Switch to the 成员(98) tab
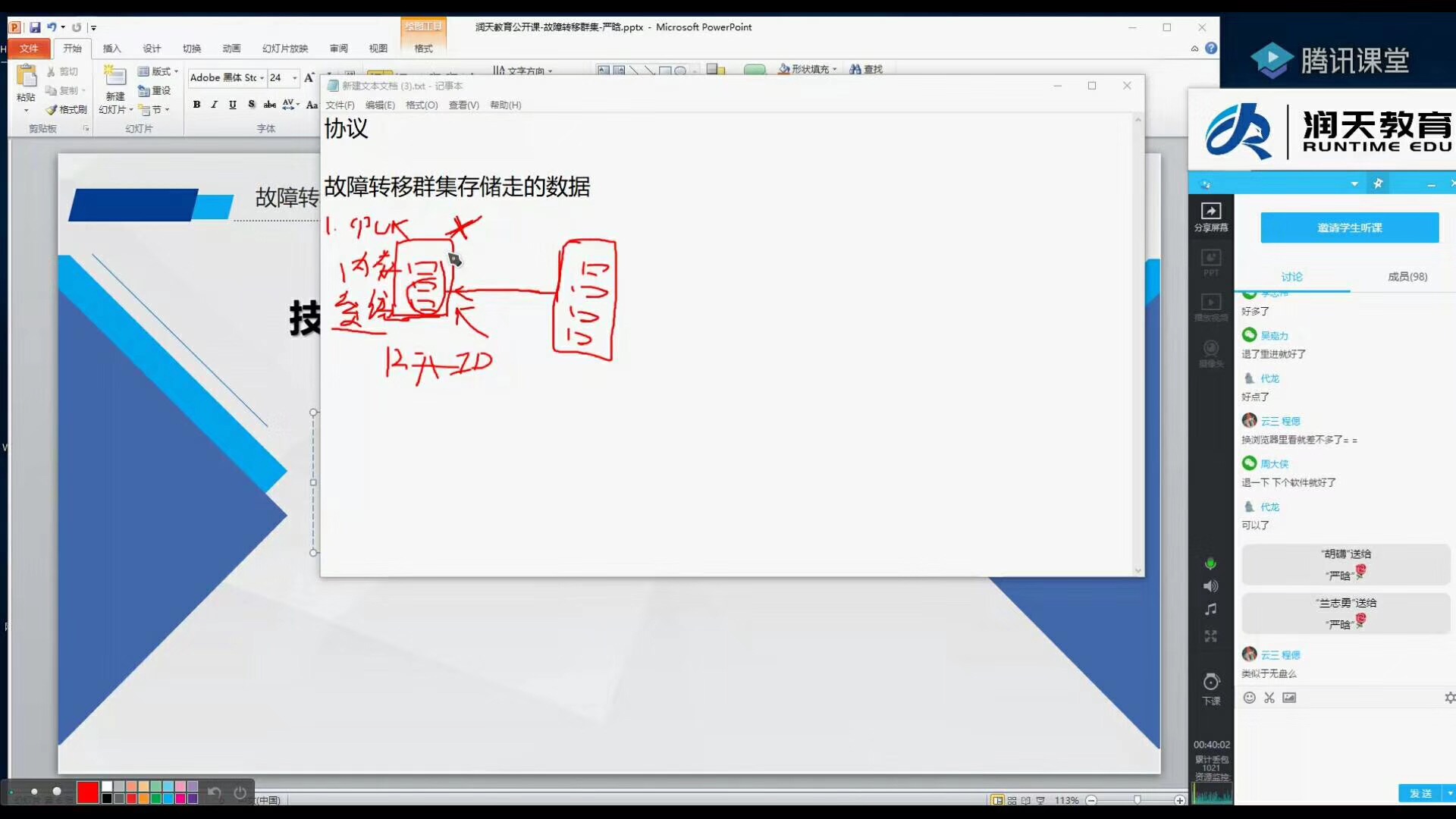The image size is (1456, 819). (1407, 277)
